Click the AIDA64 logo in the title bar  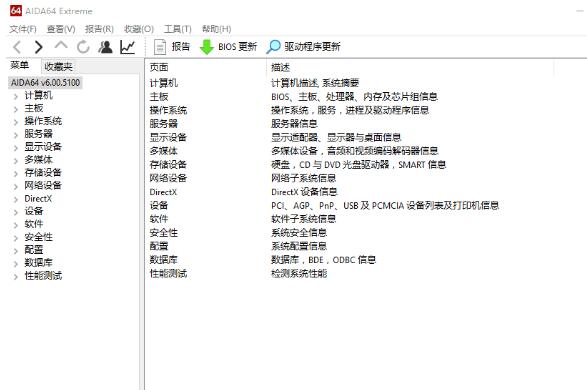tap(16, 10)
